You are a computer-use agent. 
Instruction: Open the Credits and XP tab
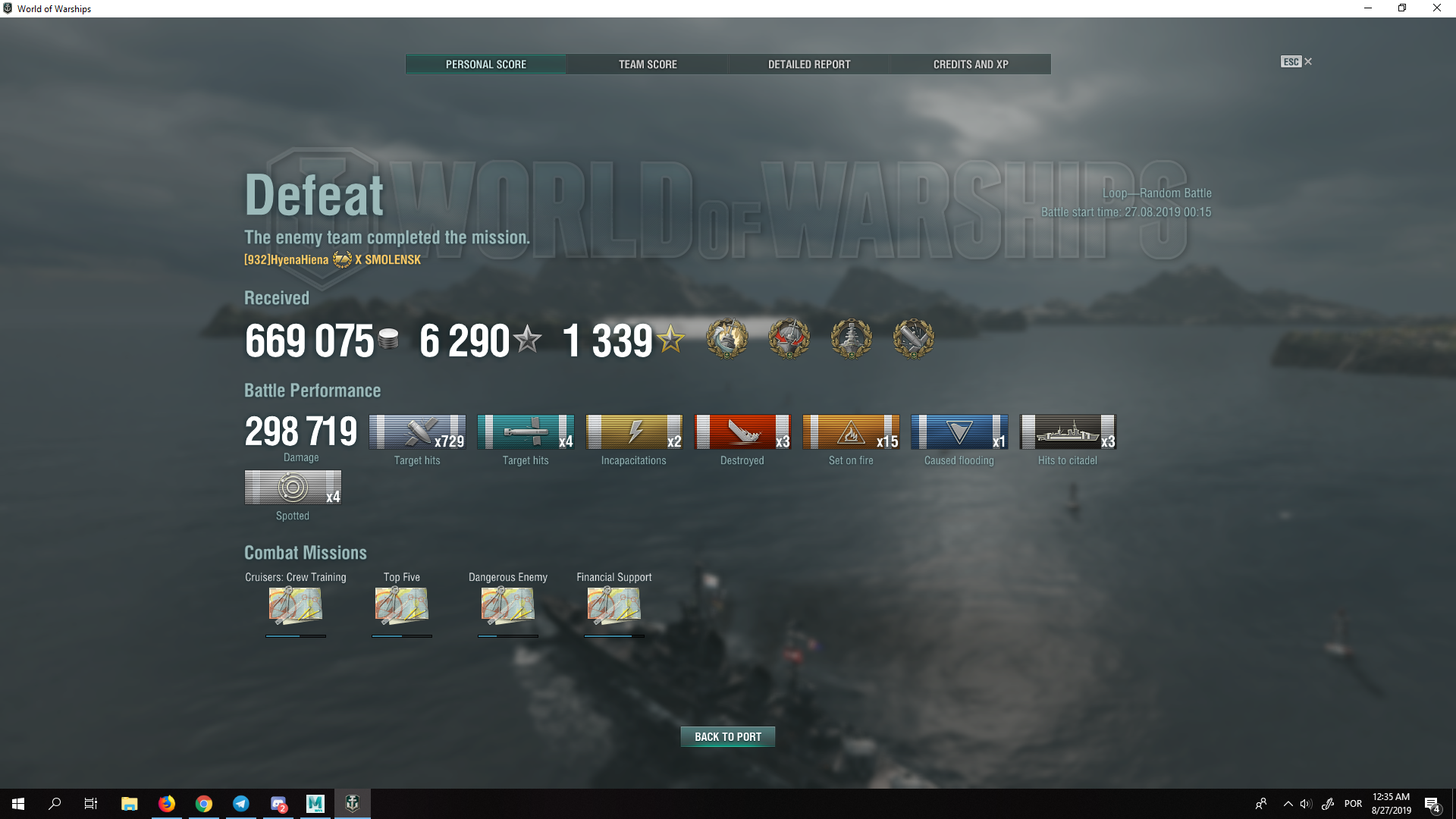point(971,64)
